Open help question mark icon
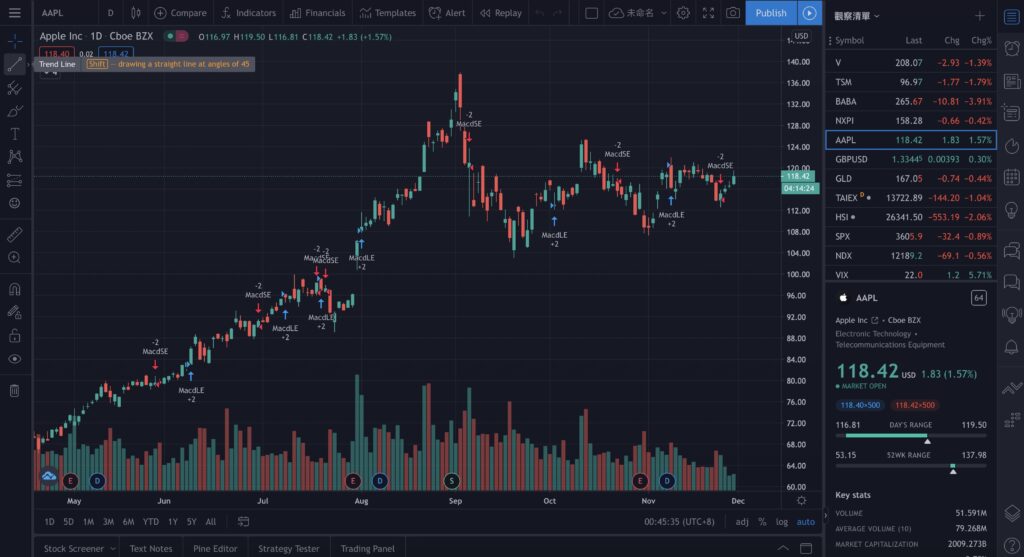Screen dimensions: 1024x557 (1011, 546)
